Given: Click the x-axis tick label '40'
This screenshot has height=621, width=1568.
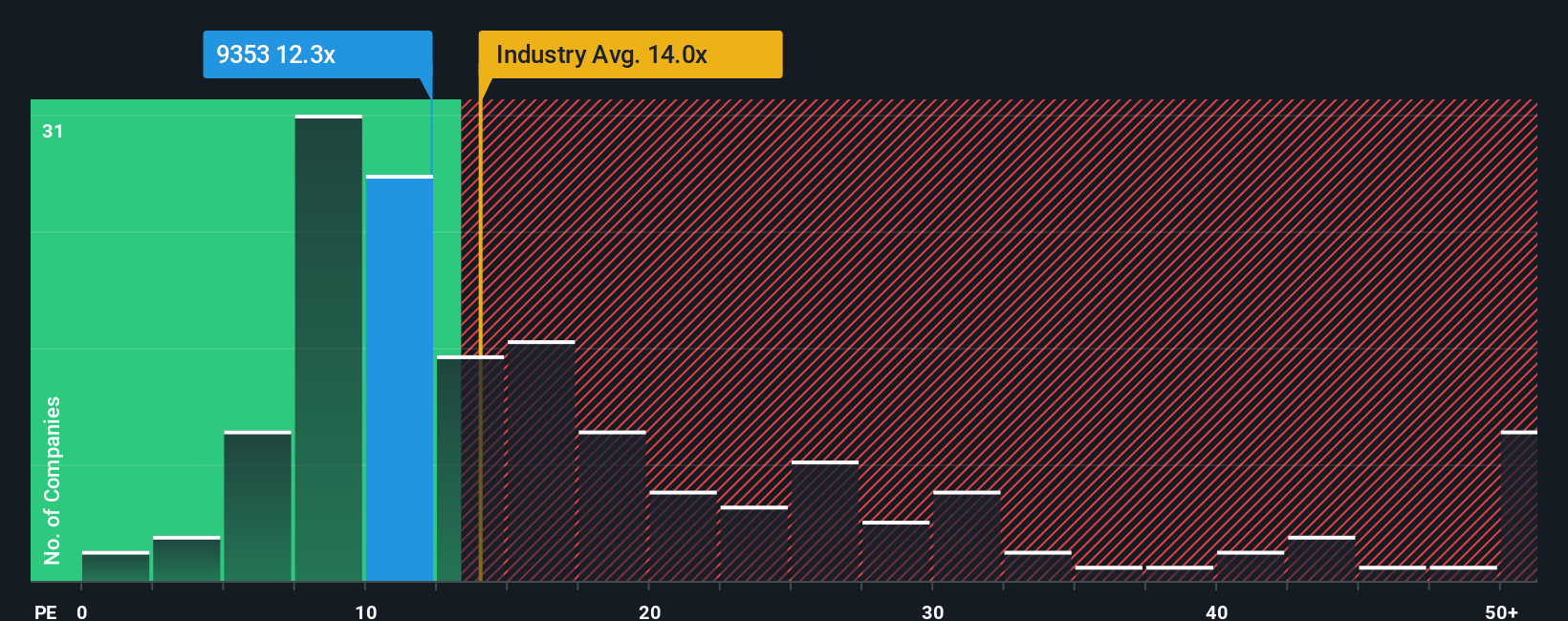Looking at the screenshot, I should pyautogui.click(x=1216, y=611).
